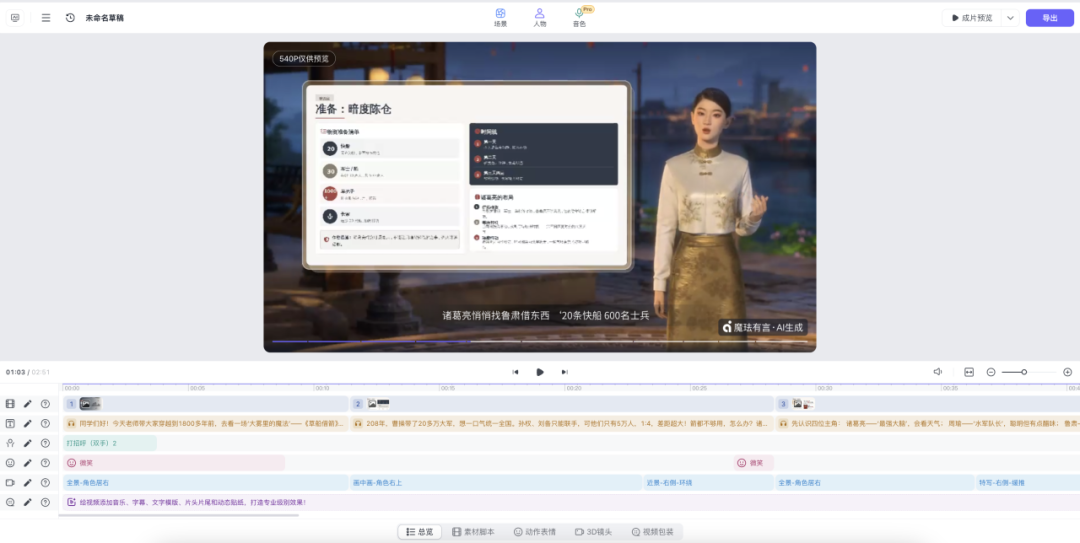Open version history clock icon
Image resolution: width=1080 pixels, height=543 pixels.
(70, 18)
